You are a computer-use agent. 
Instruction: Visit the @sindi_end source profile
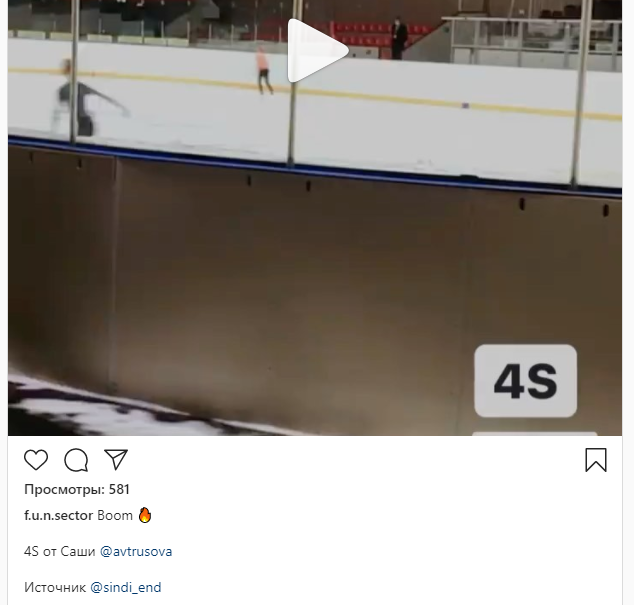pyautogui.click(x=125, y=587)
